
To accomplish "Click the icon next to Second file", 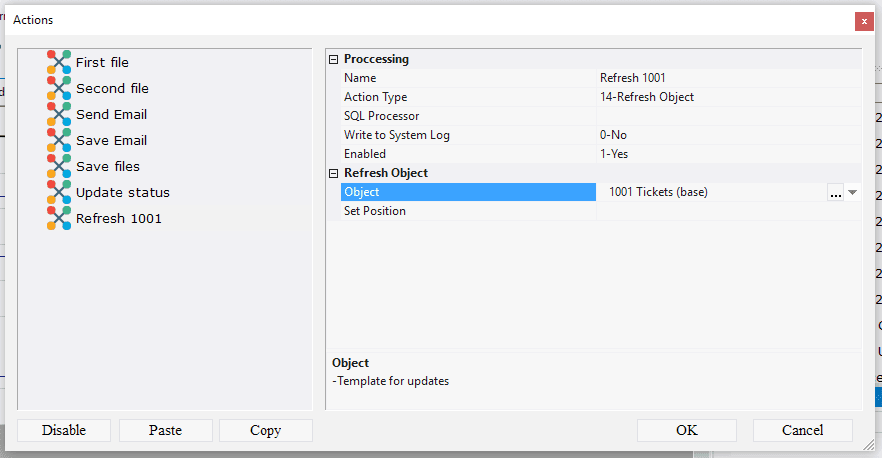I will (60, 88).
